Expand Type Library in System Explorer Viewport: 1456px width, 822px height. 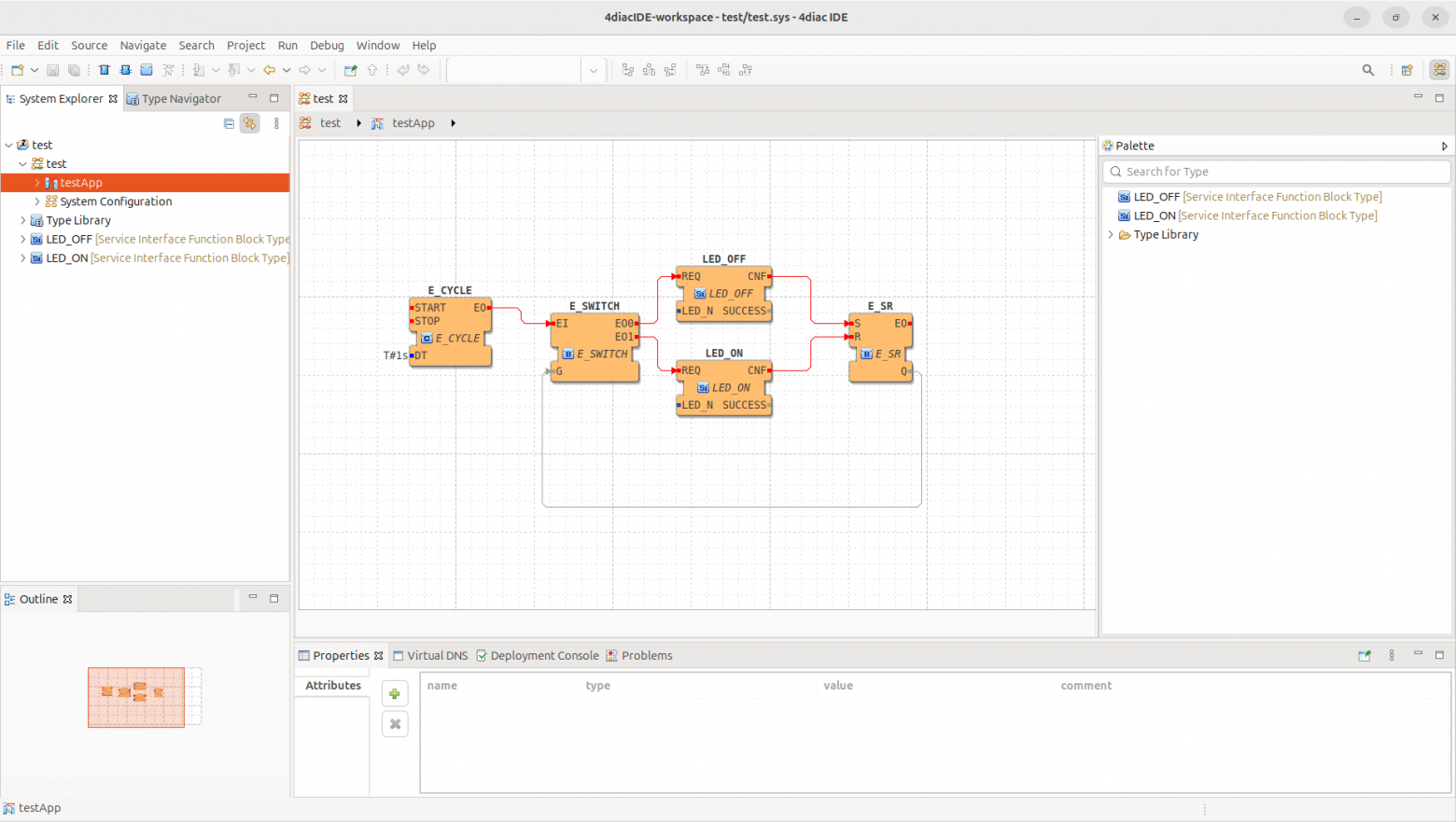click(23, 220)
